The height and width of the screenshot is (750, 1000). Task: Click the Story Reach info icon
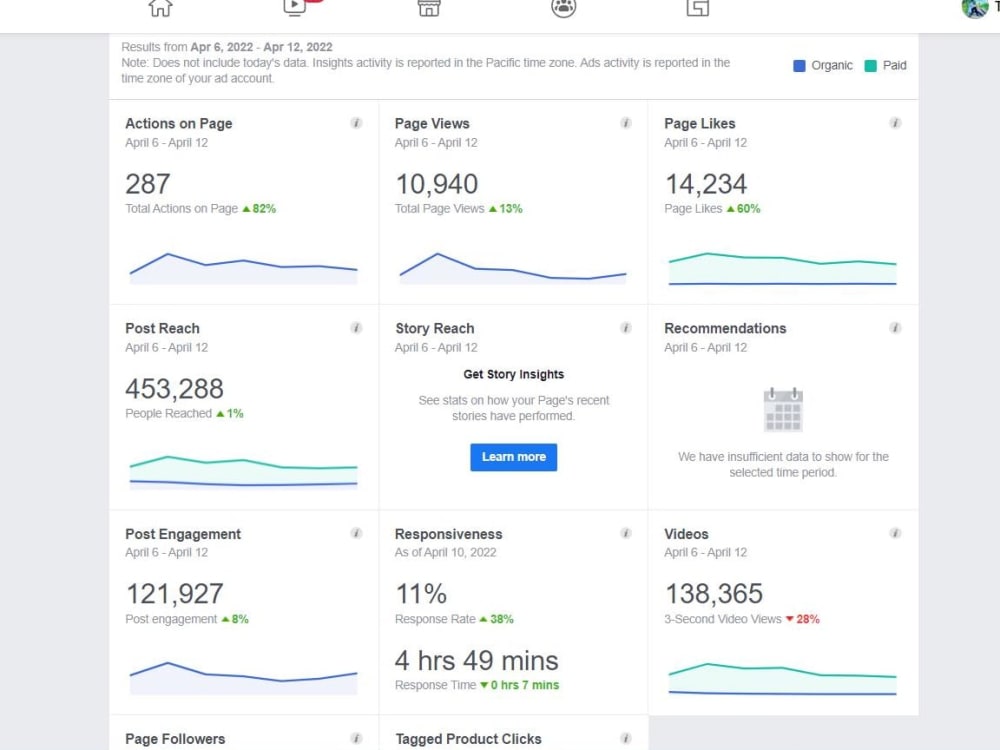[x=626, y=328]
